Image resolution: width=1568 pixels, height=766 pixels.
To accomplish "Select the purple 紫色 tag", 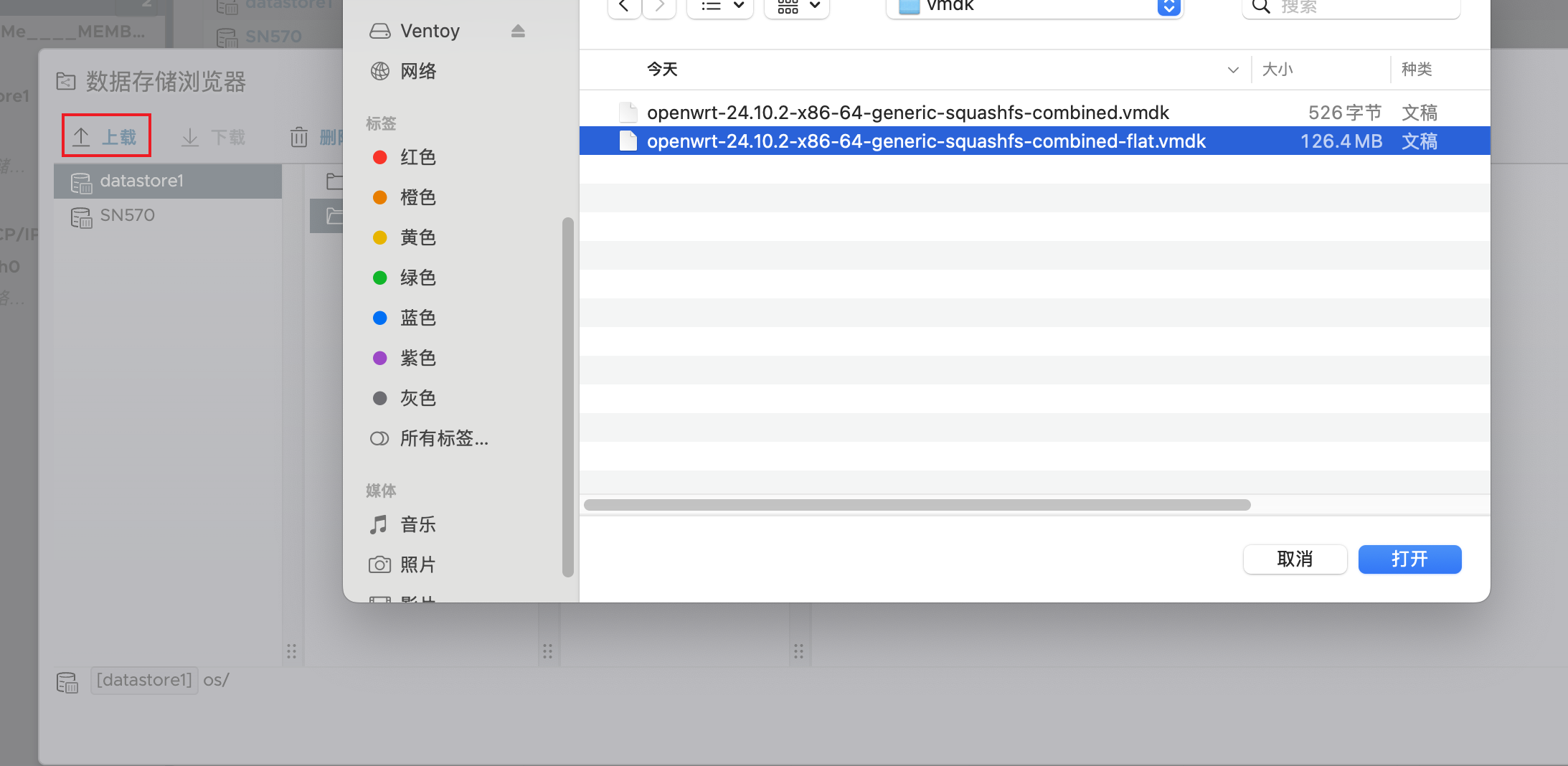I will (x=404, y=358).
